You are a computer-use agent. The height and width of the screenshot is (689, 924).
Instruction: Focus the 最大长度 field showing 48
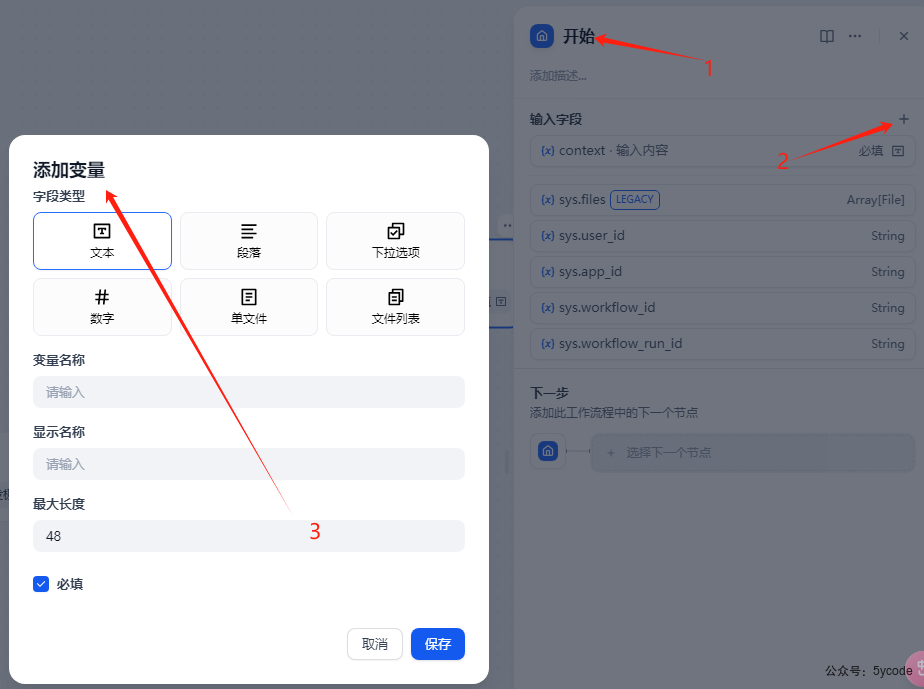249,536
